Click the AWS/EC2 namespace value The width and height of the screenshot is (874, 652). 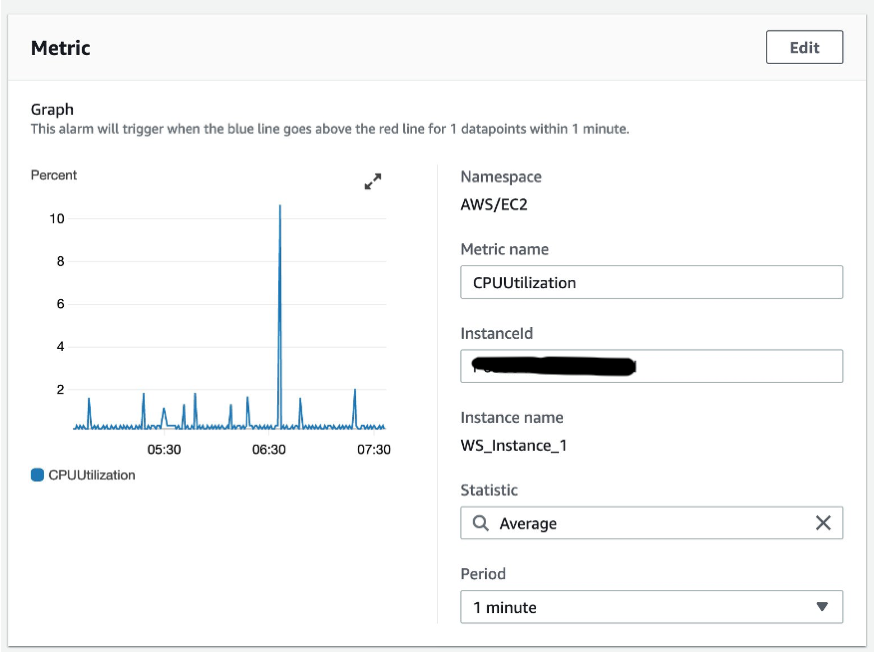point(493,205)
